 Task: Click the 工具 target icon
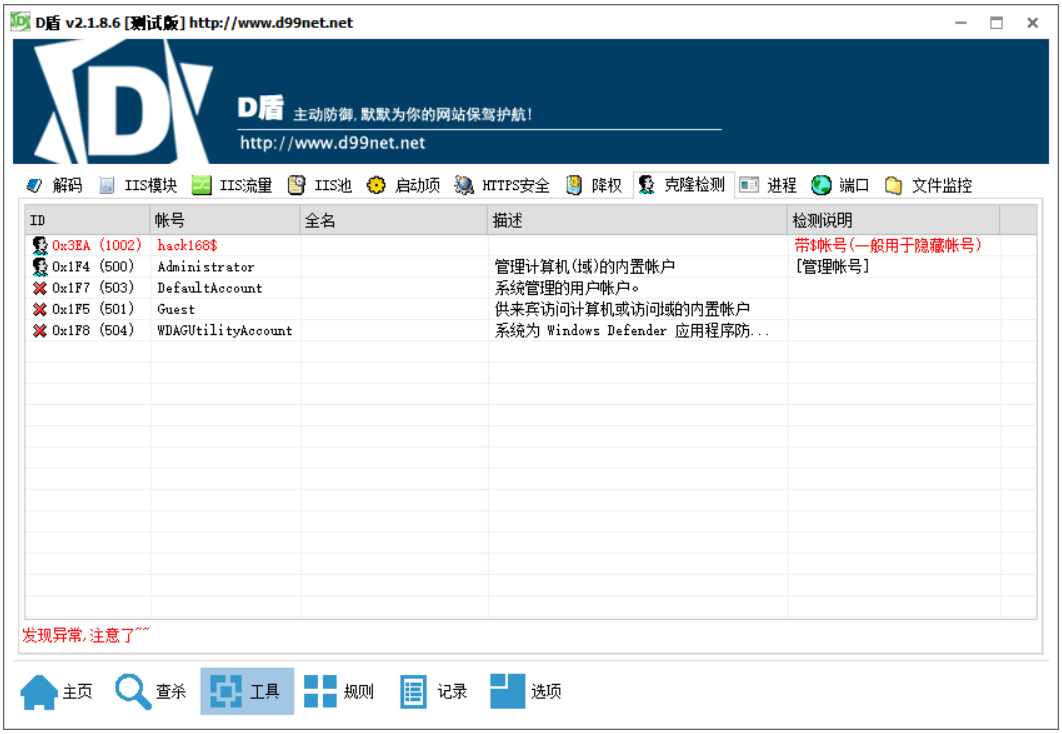pos(226,691)
